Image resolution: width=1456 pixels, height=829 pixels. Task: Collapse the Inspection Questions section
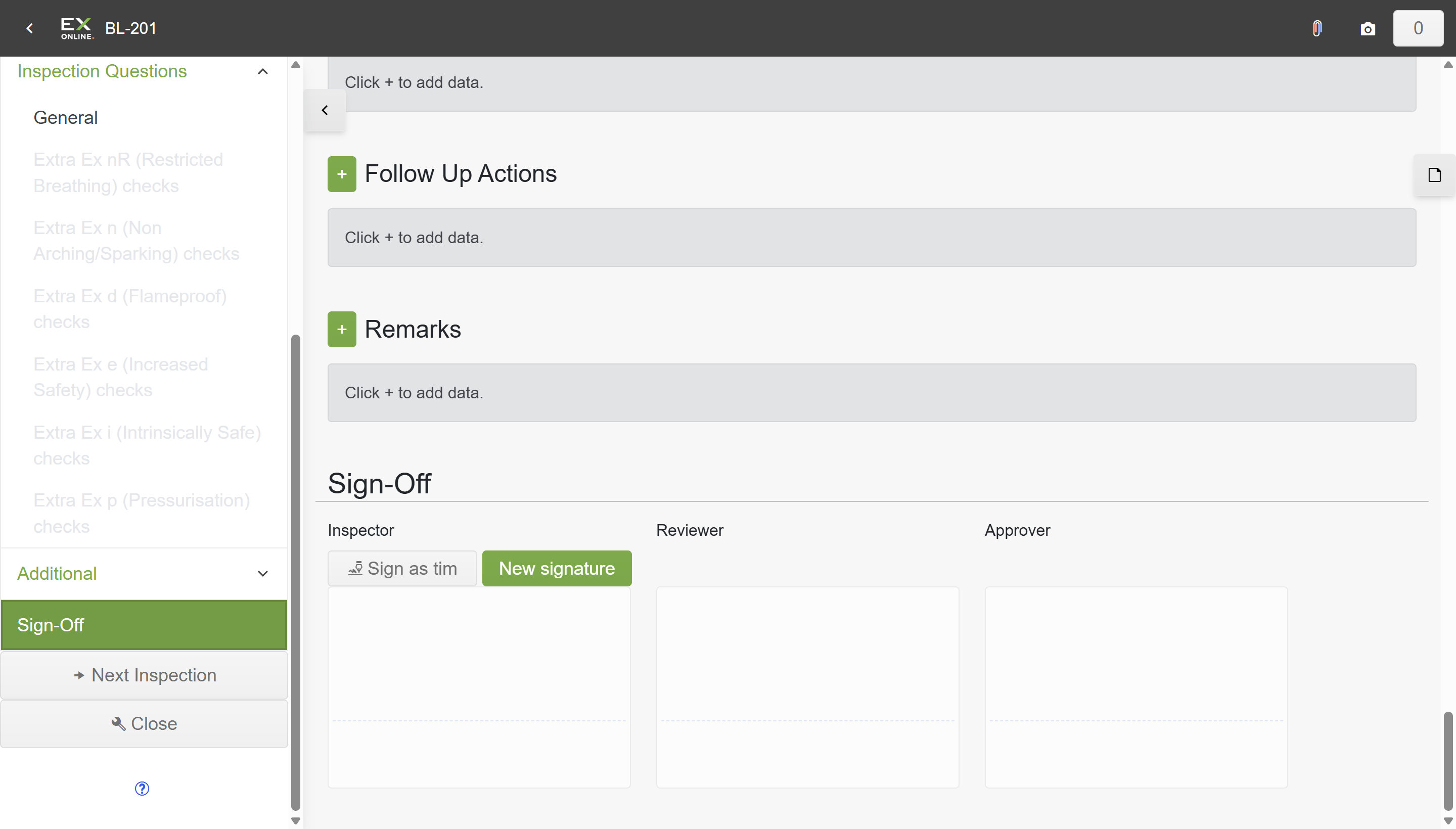point(262,71)
